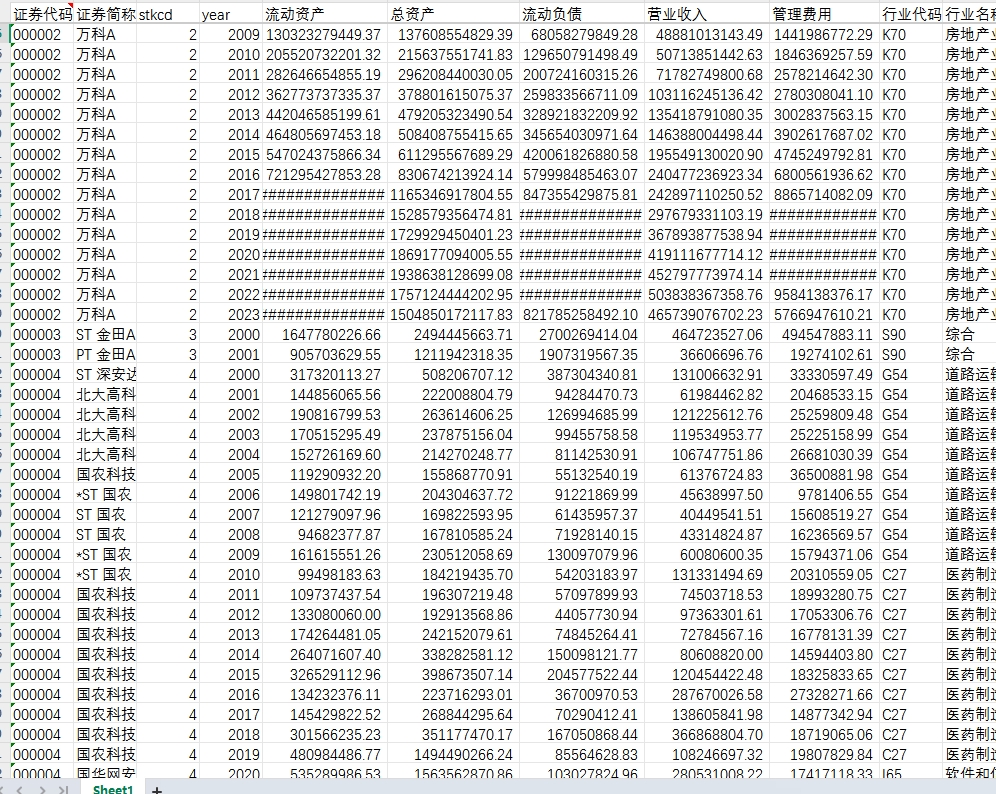Select cell reading 287670026.58
This screenshot has width=996, height=794.
coord(707,696)
